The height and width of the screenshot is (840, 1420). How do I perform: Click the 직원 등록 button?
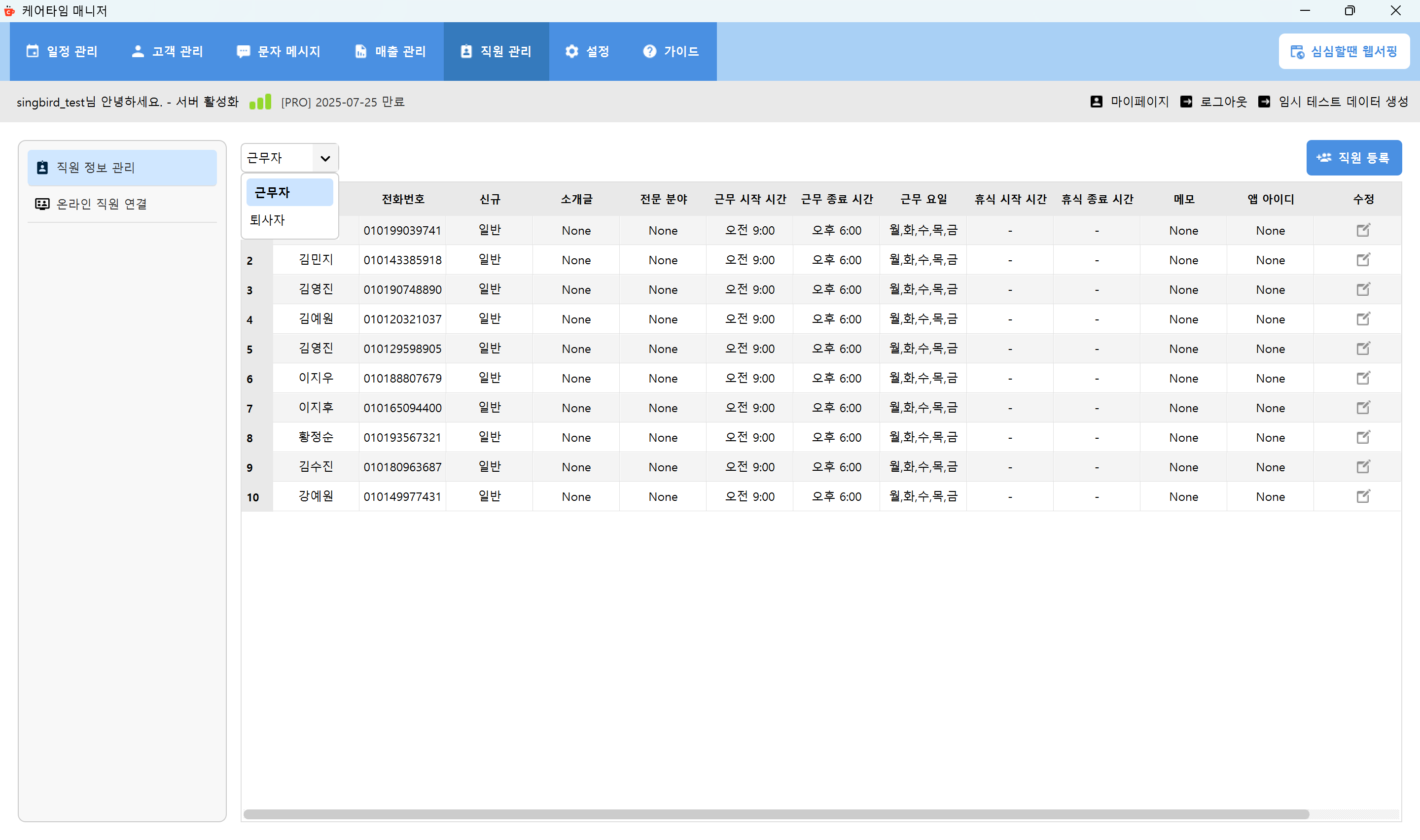click(1353, 158)
